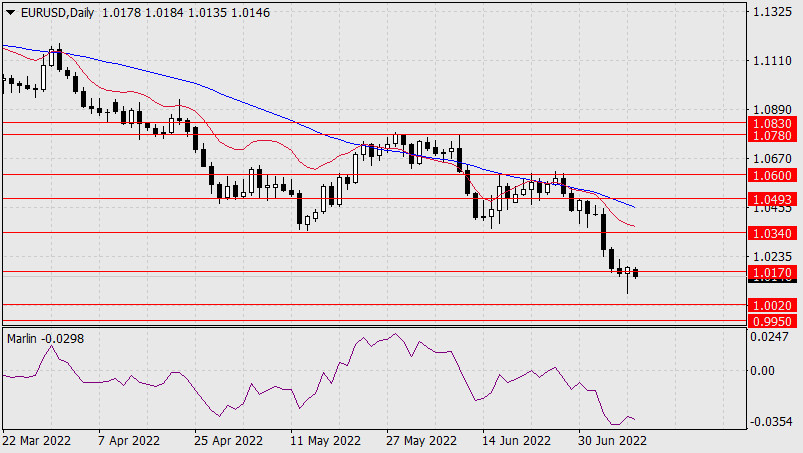Image resolution: width=803 pixels, height=453 pixels.
Task: Click the last candlestick on the chart
Action: pyautogui.click(x=636, y=273)
